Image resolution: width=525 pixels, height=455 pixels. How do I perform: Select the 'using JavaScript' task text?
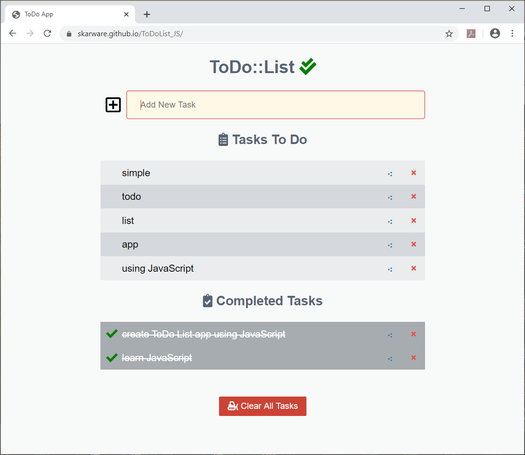pyautogui.click(x=158, y=269)
